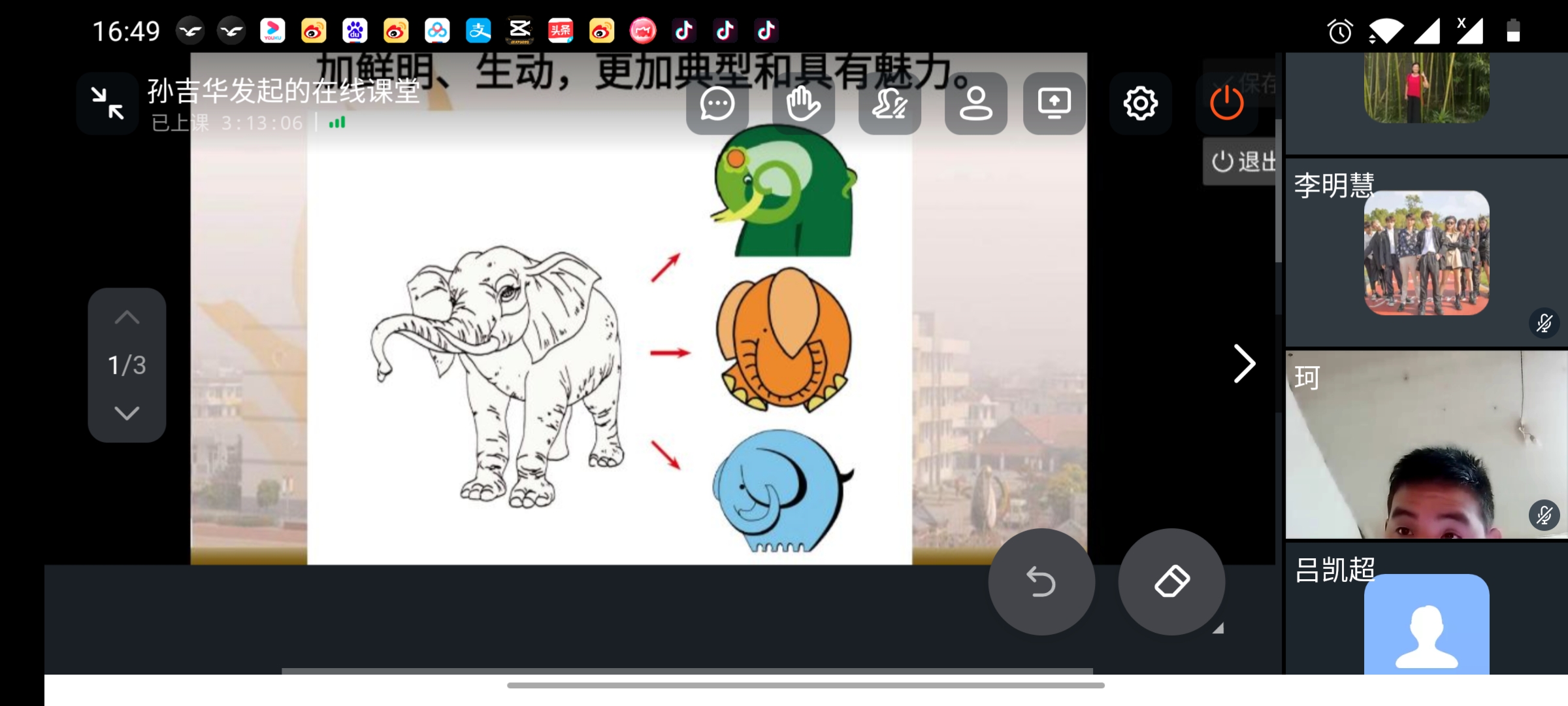Expand side panel with right chevron
Screen dimensions: 1568x706
1244,363
